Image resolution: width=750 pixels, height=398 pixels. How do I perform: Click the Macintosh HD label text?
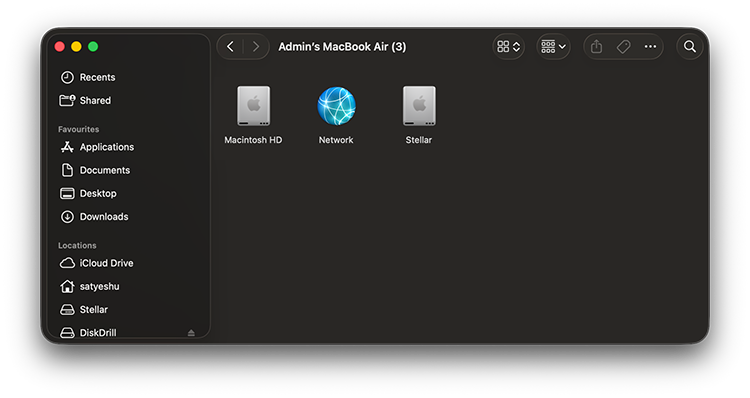tap(253, 140)
